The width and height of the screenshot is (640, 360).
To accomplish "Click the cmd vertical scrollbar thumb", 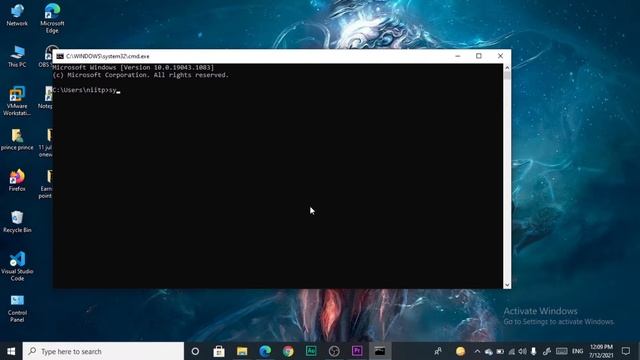I will click(507, 76).
